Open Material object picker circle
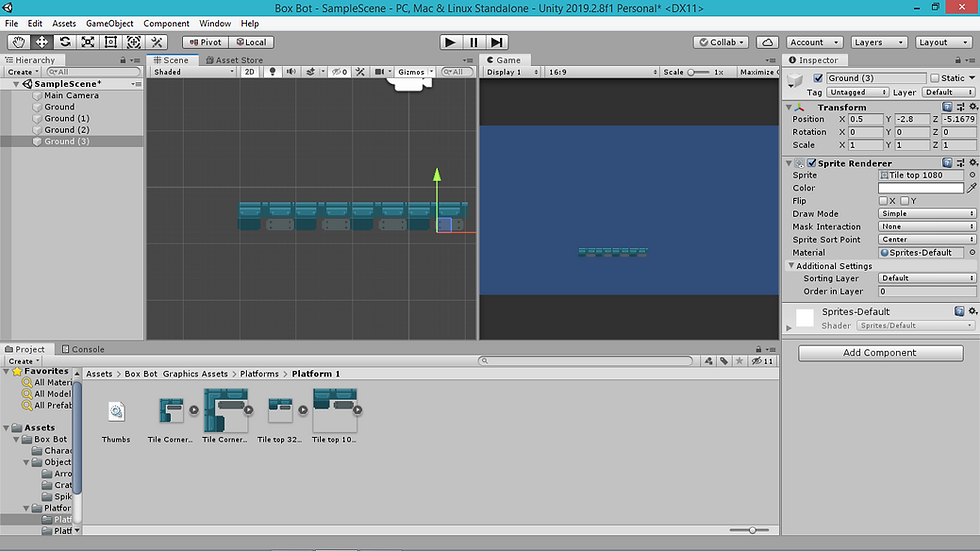Viewport: 980px width, 551px height. click(x=972, y=252)
